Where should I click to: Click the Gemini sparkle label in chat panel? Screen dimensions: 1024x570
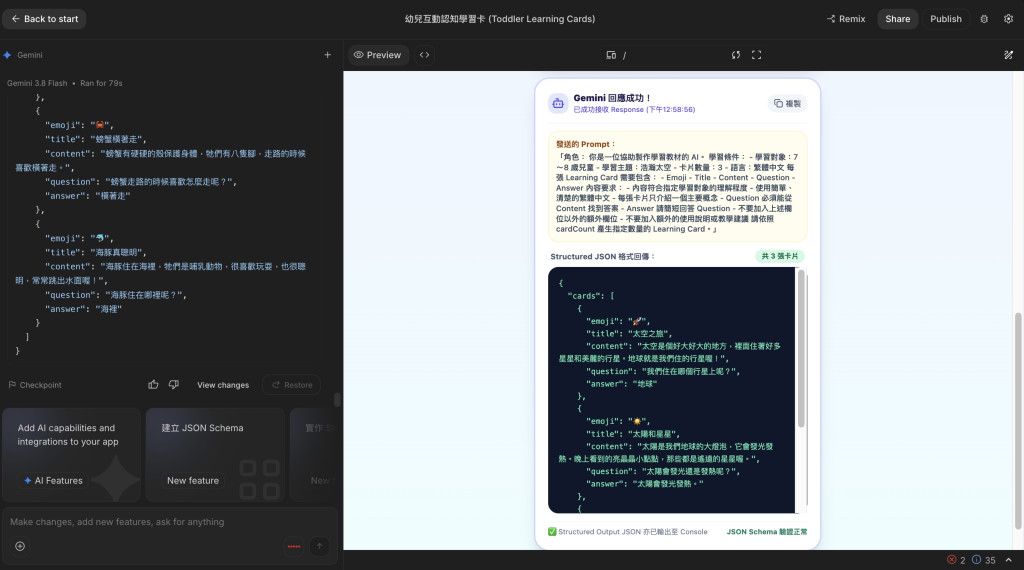coord(23,55)
